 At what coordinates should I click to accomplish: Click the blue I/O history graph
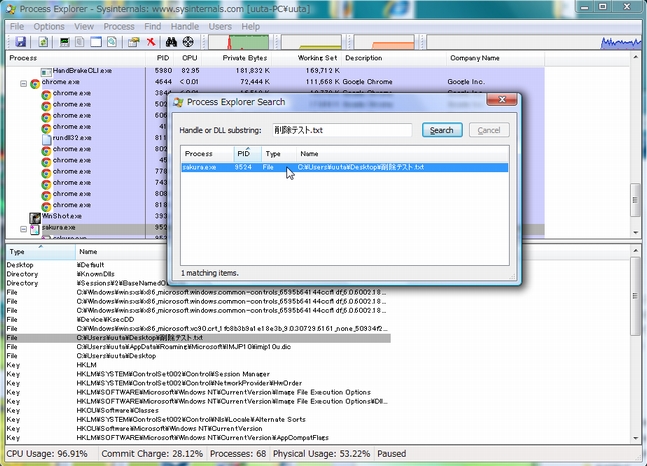click(534, 42)
